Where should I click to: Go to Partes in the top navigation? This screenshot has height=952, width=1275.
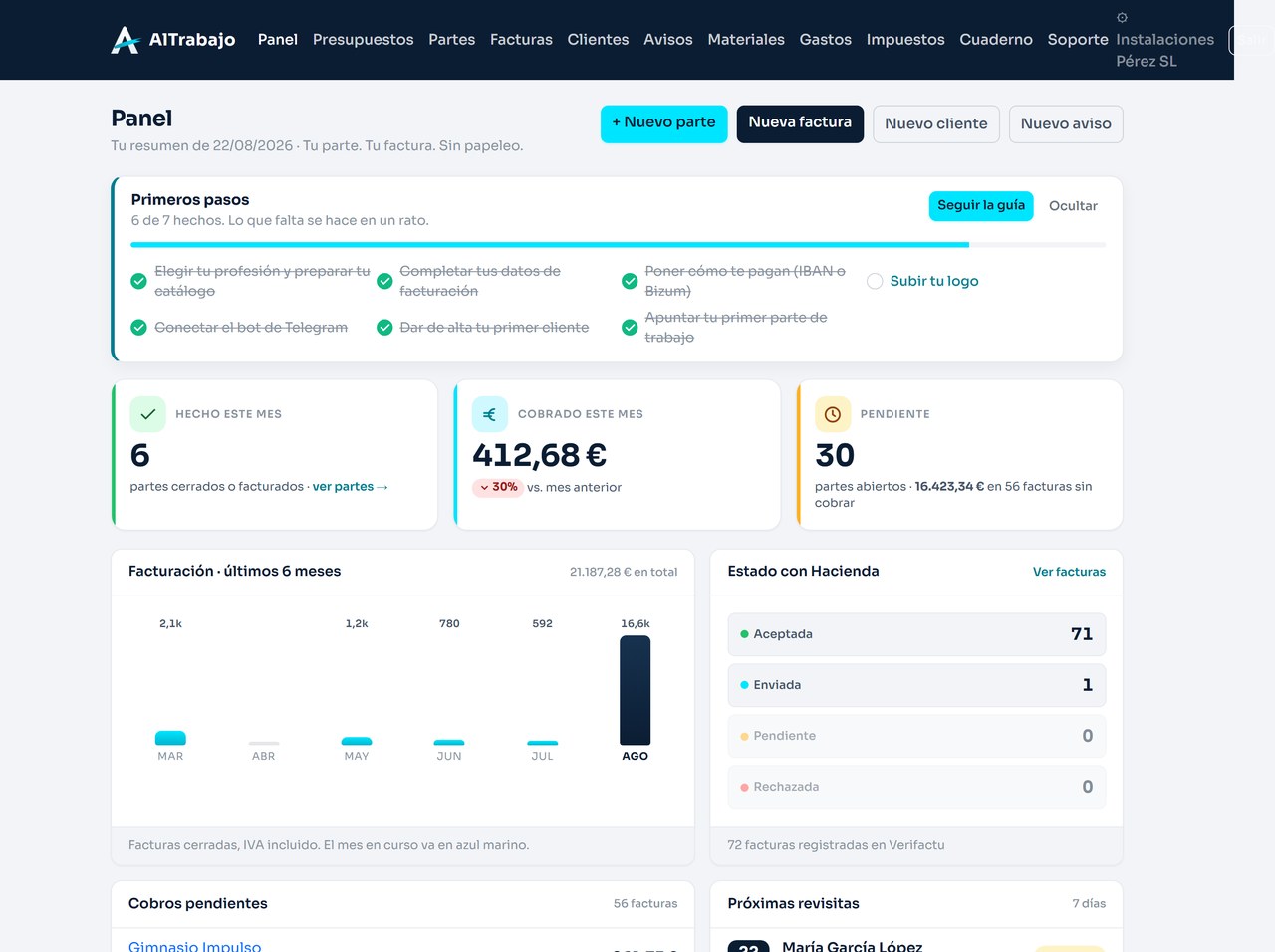point(452,40)
